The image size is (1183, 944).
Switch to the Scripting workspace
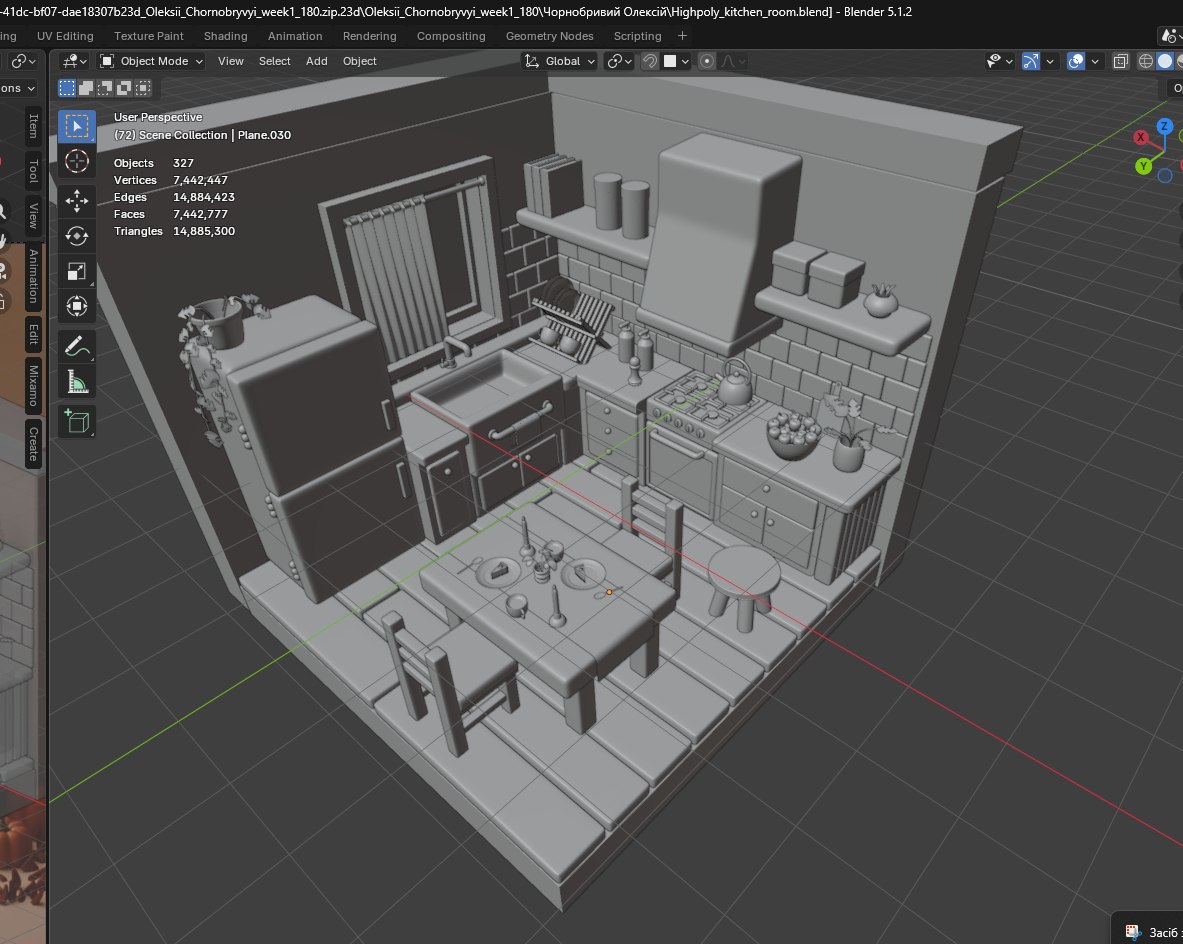point(638,36)
